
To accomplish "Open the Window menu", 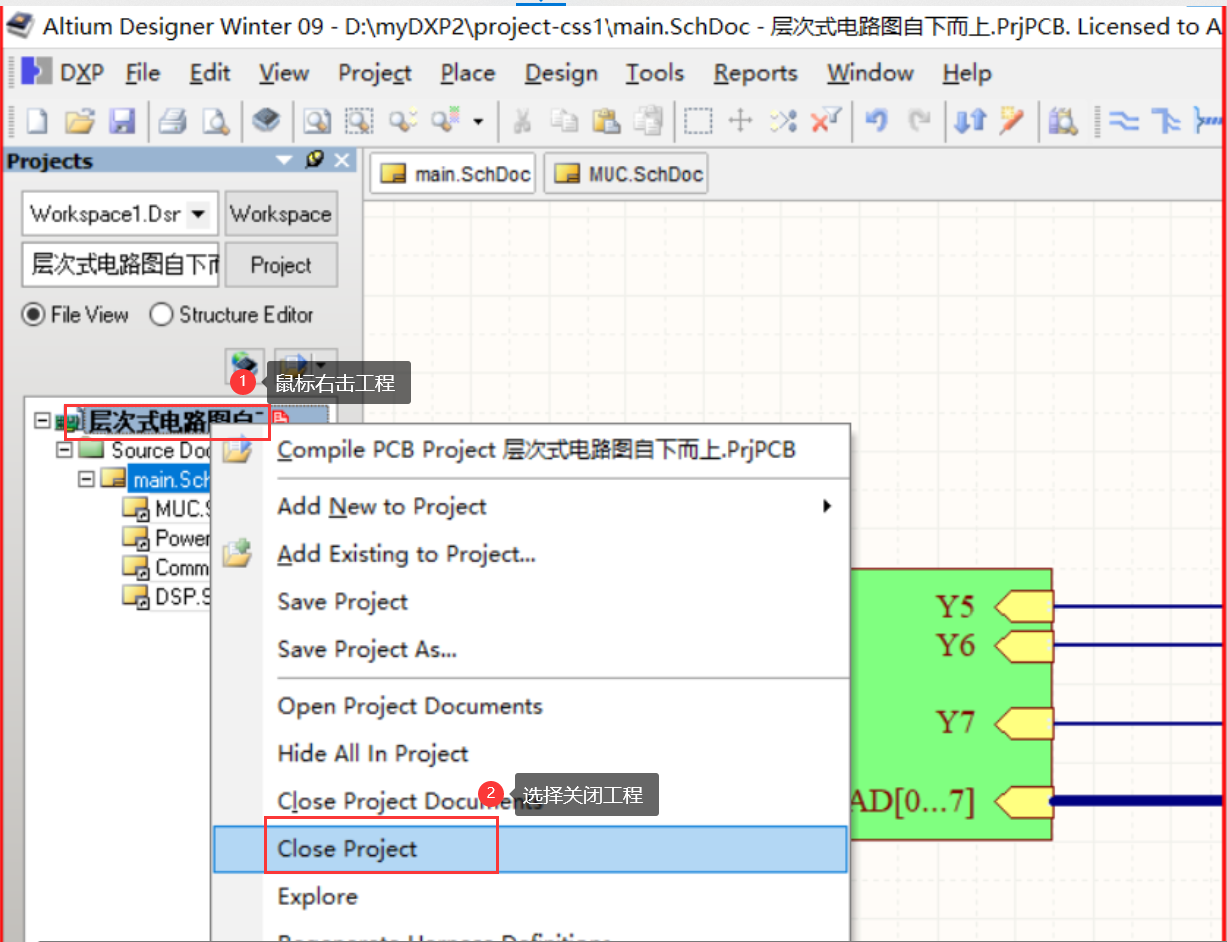I will pos(870,73).
